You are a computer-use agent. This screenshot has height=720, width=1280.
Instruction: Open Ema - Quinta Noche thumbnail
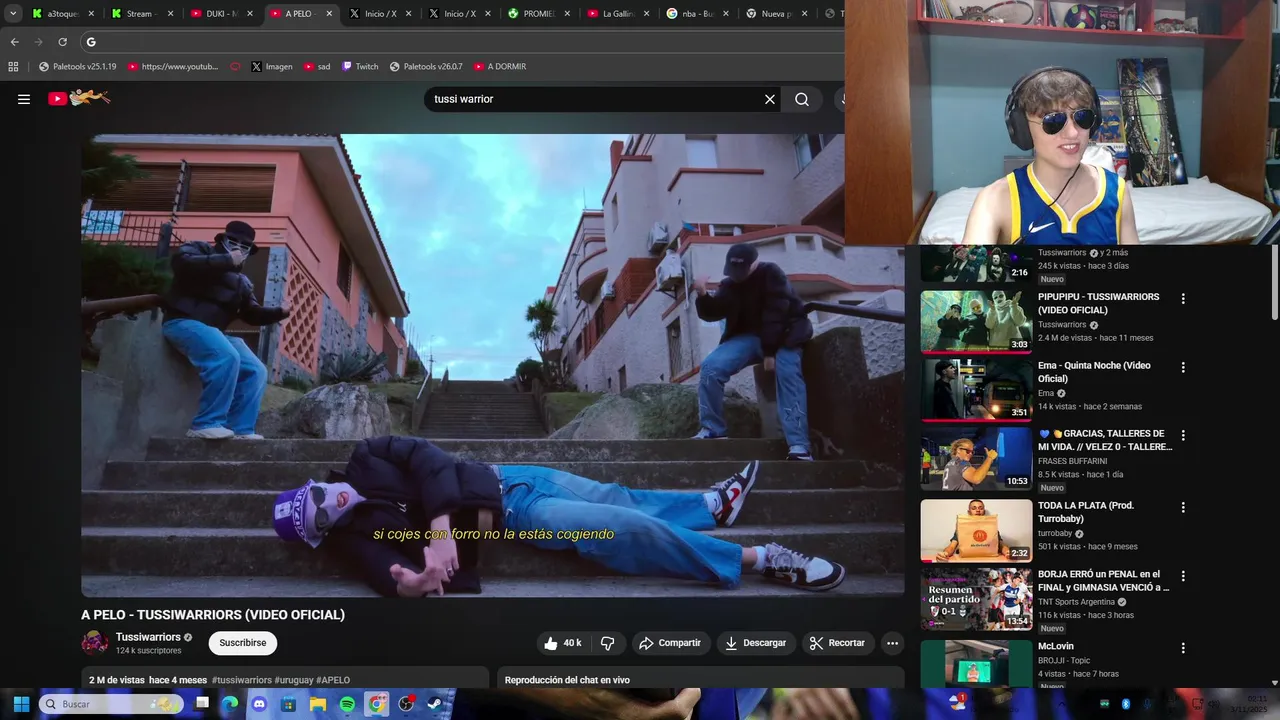click(976, 390)
